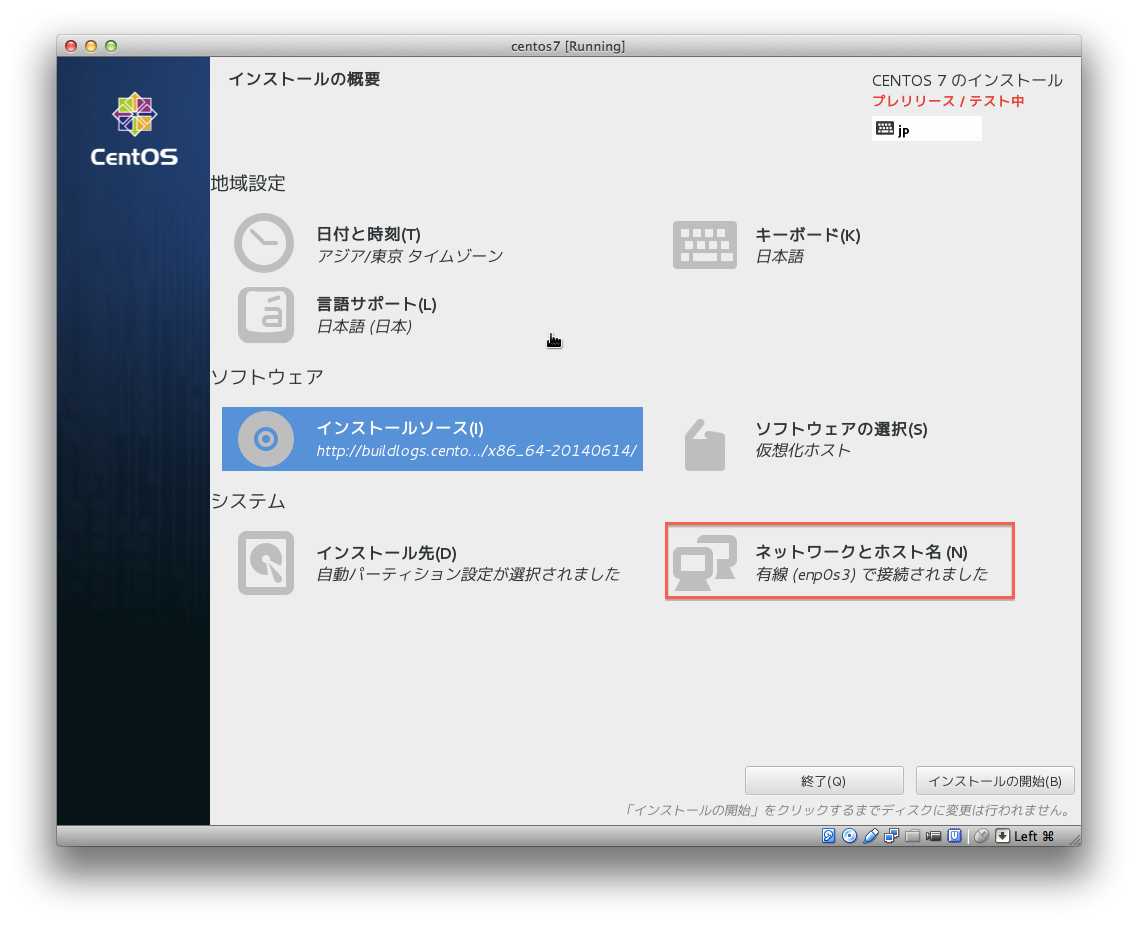The image size is (1138, 925).
Task: Open the optical disc status icon
Action: pos(850,836)
